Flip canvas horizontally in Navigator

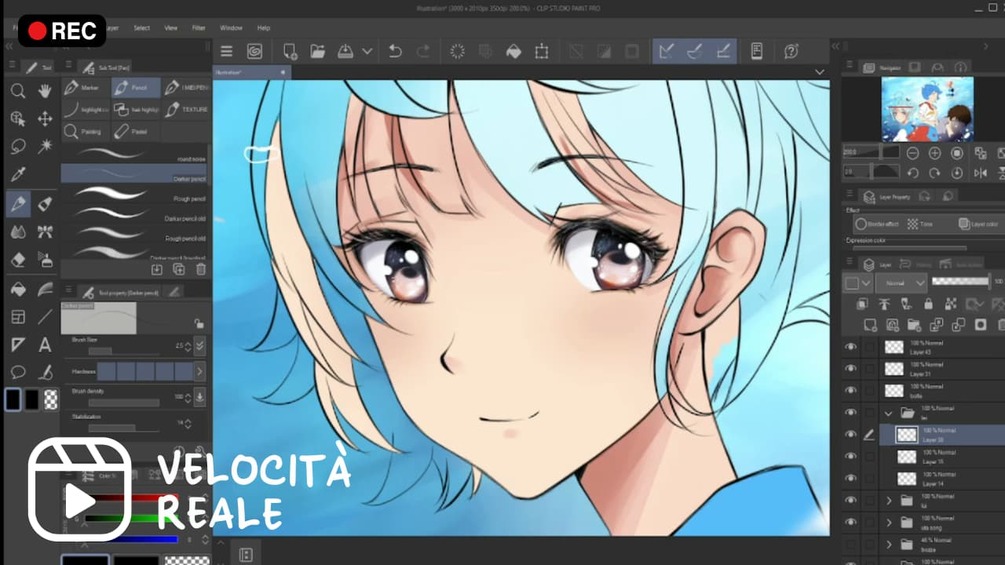[x=981, y=173]
